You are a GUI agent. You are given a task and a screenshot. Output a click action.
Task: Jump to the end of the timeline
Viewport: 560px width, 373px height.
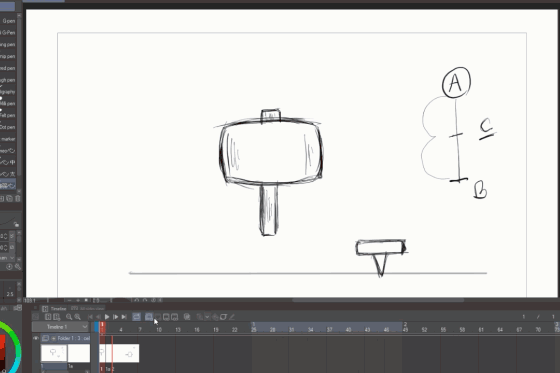[124, 317]
